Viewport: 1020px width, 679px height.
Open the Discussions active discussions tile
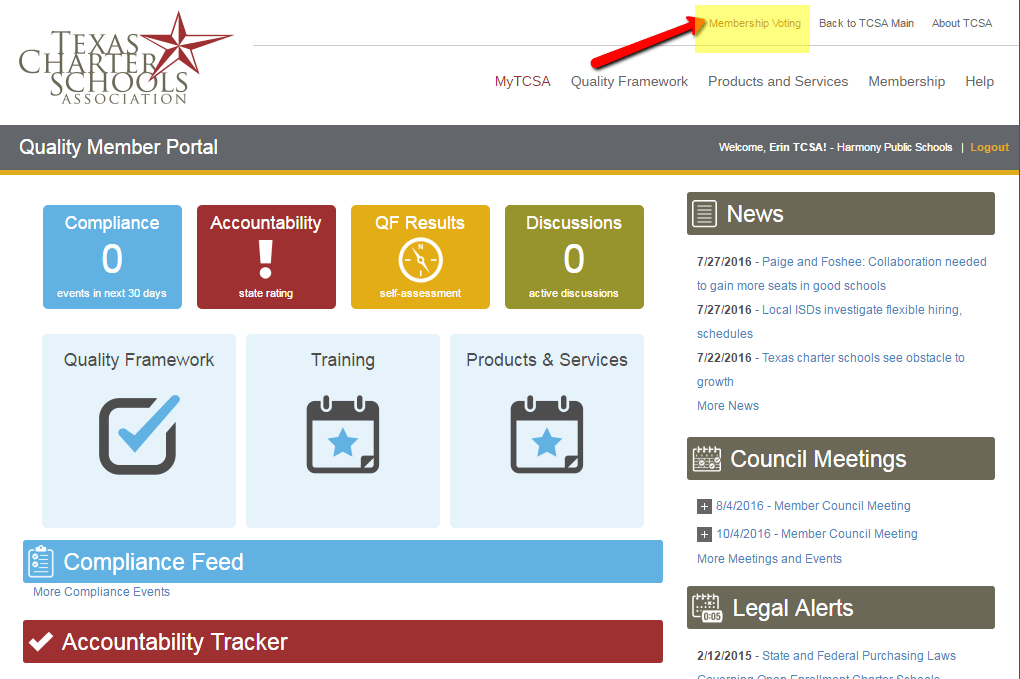pyautogui.click(x=574, y=257)
